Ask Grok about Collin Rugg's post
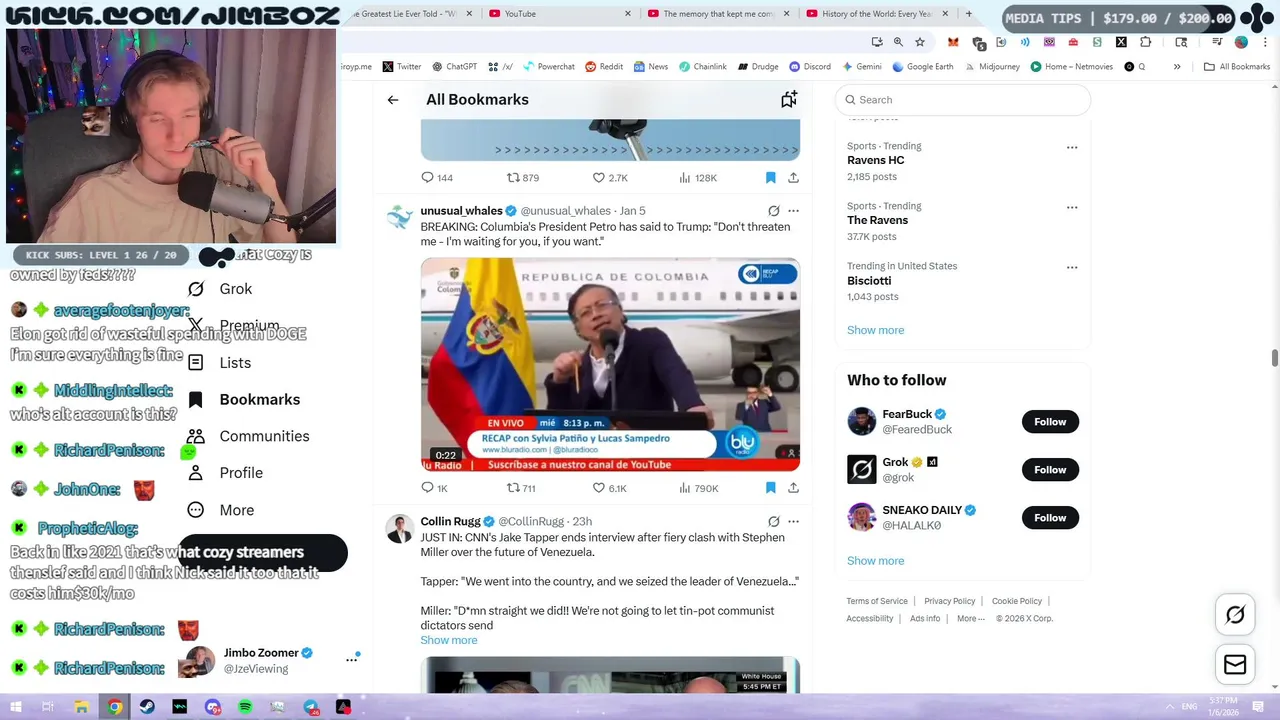Viewport: 1280px width, 720px height. (773, 522)
